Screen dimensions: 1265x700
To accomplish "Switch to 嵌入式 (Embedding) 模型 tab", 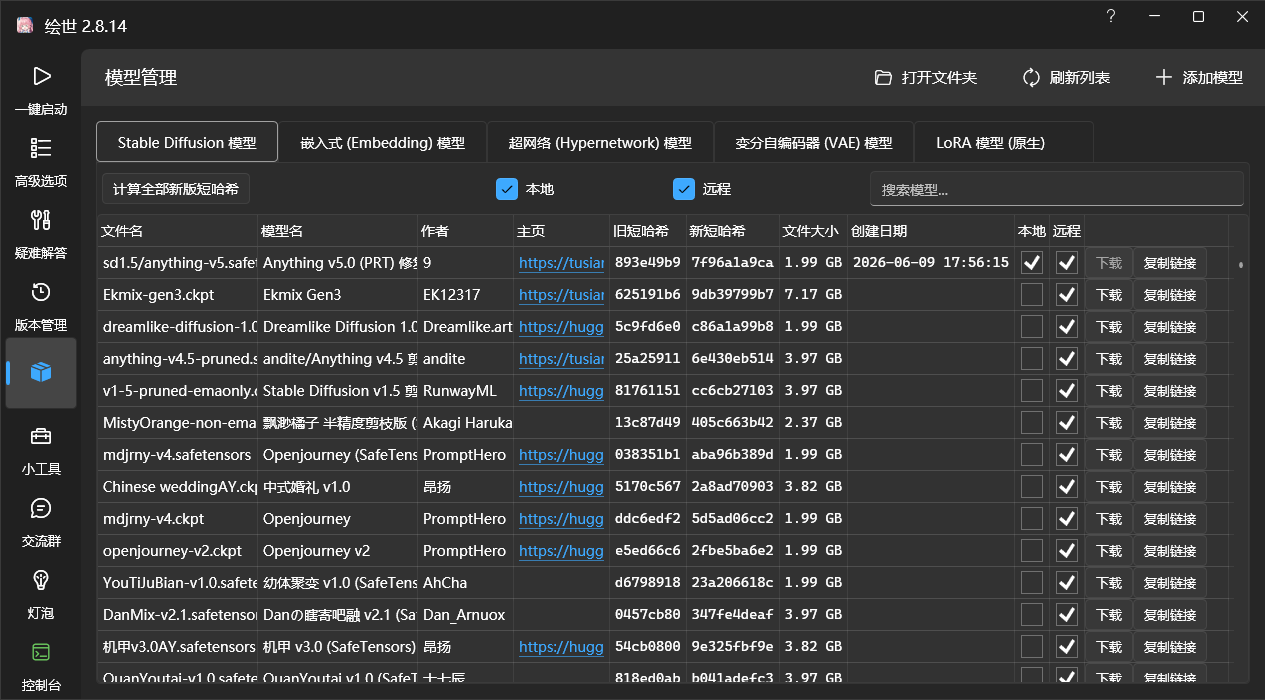I will [x=383, y=142].
